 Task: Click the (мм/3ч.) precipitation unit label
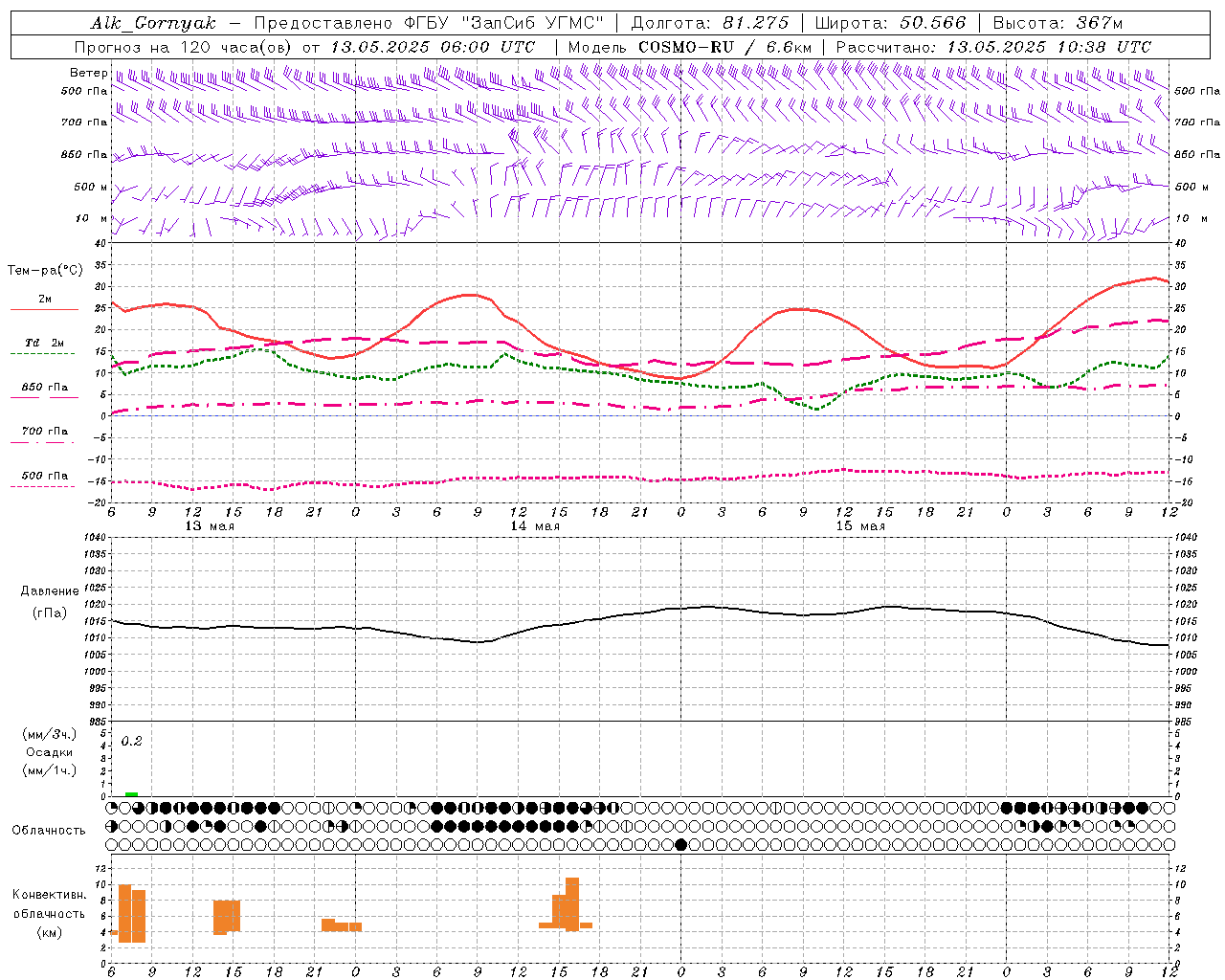click(49, 735)
